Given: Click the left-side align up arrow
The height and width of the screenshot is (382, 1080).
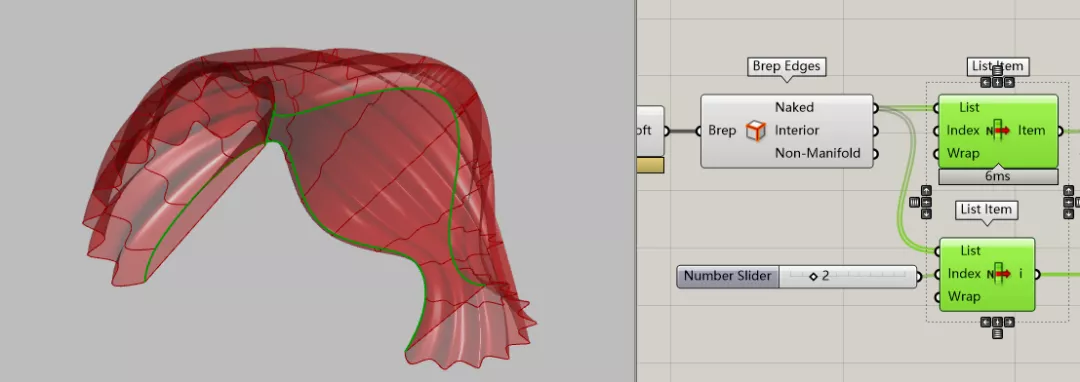Looking at the screenshot, I should pos(926,191).
